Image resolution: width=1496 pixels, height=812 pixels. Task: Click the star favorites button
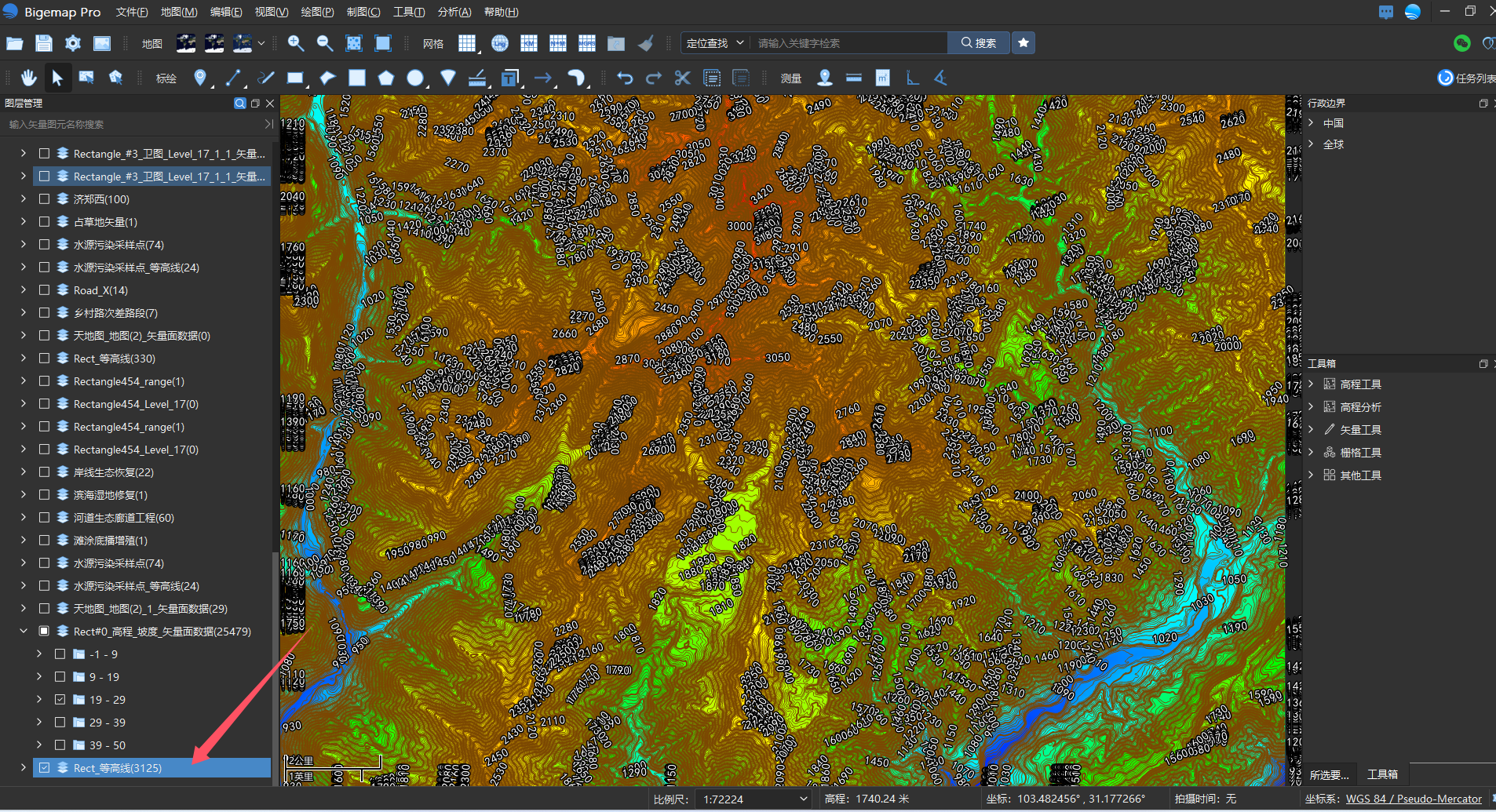tap(1023, 43)
